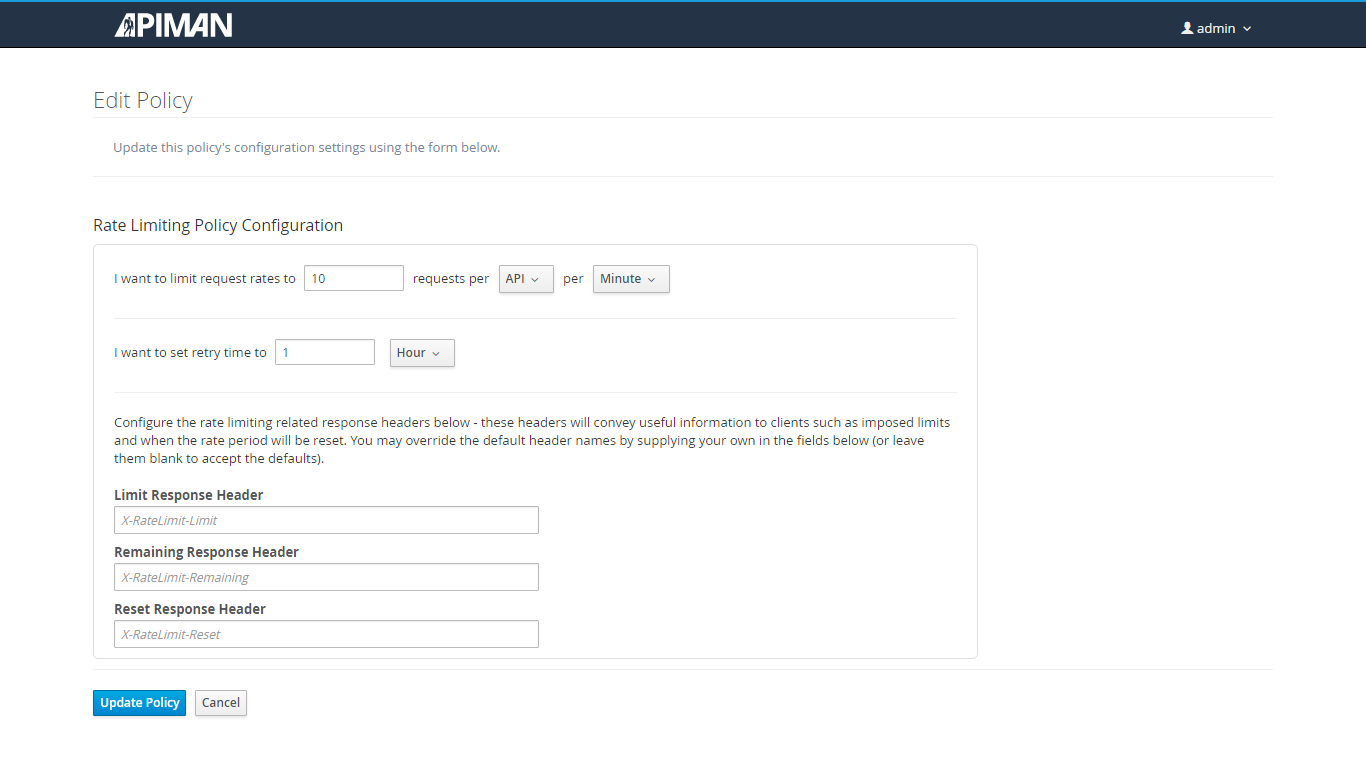Open the admin user menu
1366x768 pixels.
point(1216,28)
